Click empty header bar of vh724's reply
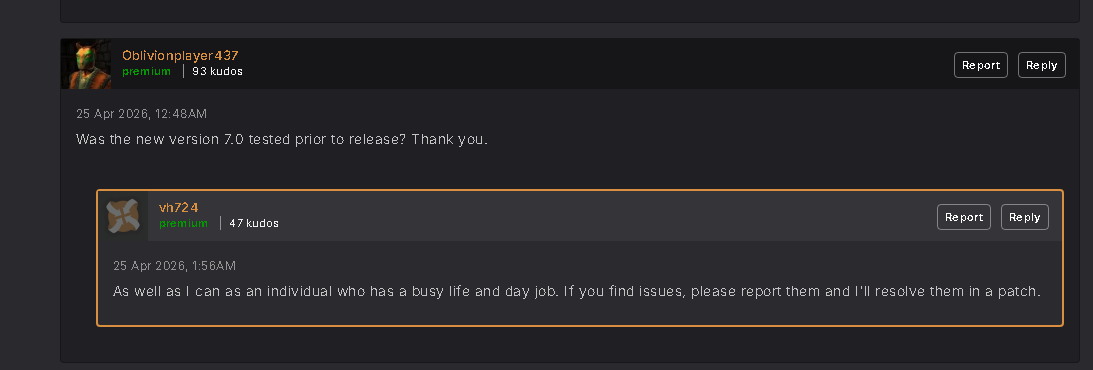This screenshot has height=370, width=1093. (606, 216)
